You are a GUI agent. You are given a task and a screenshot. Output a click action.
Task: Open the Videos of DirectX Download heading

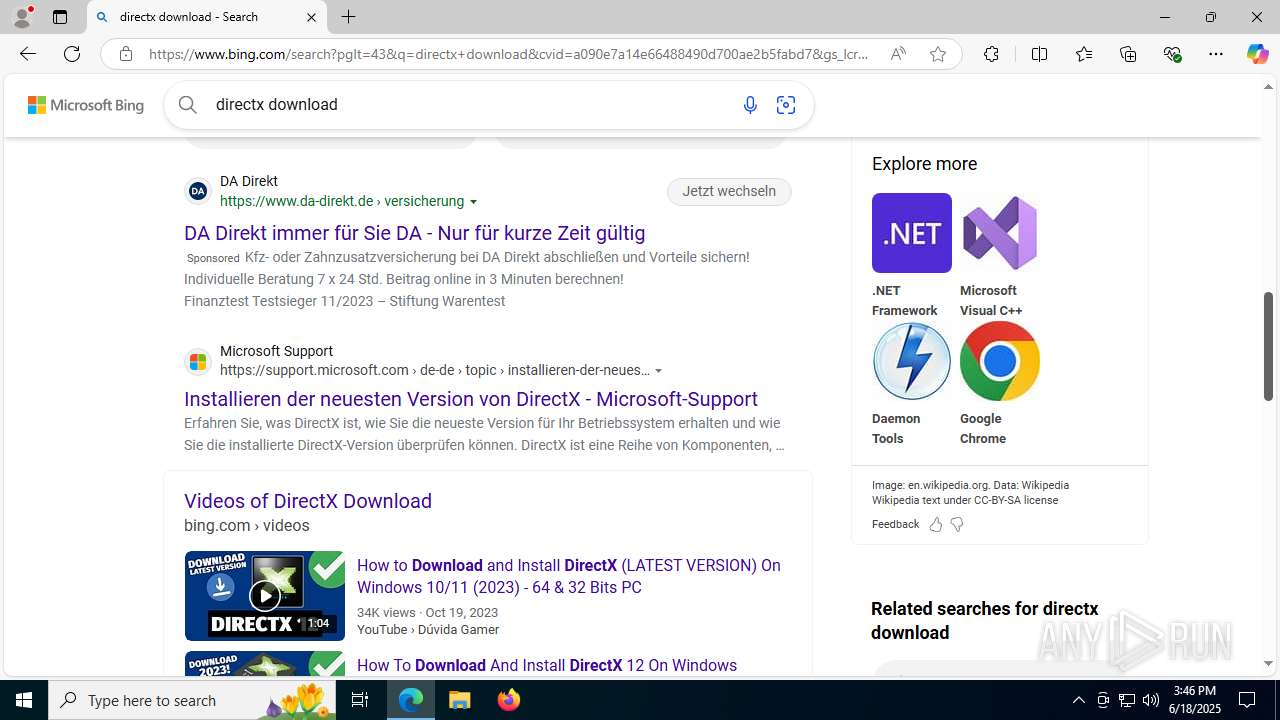[x=308, y=501]
